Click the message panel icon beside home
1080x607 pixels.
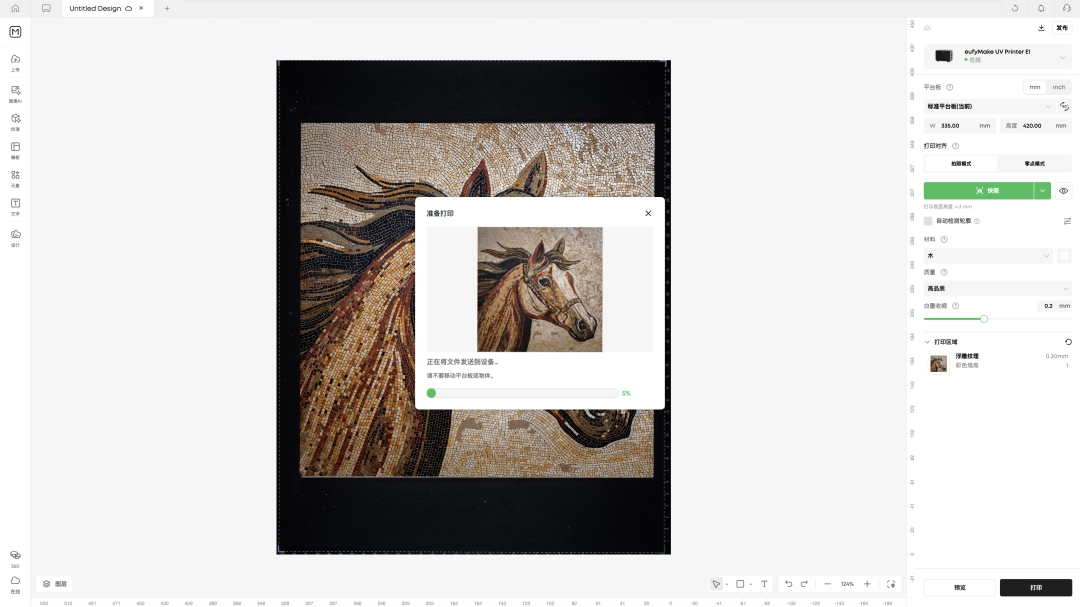(46, 8)
